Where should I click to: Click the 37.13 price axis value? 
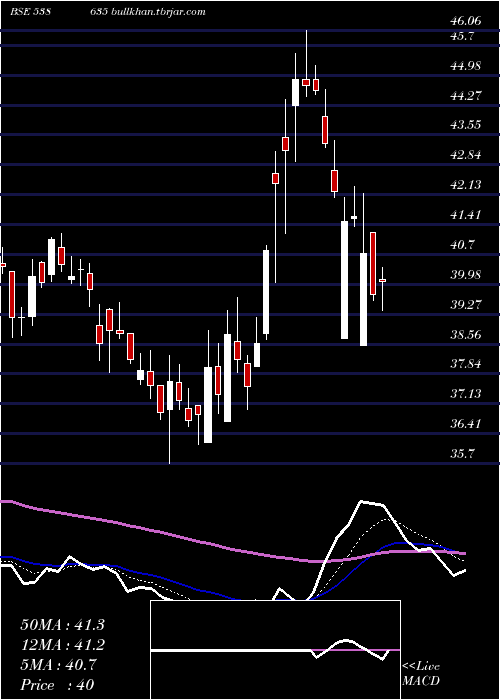click(x=466, y=394)
